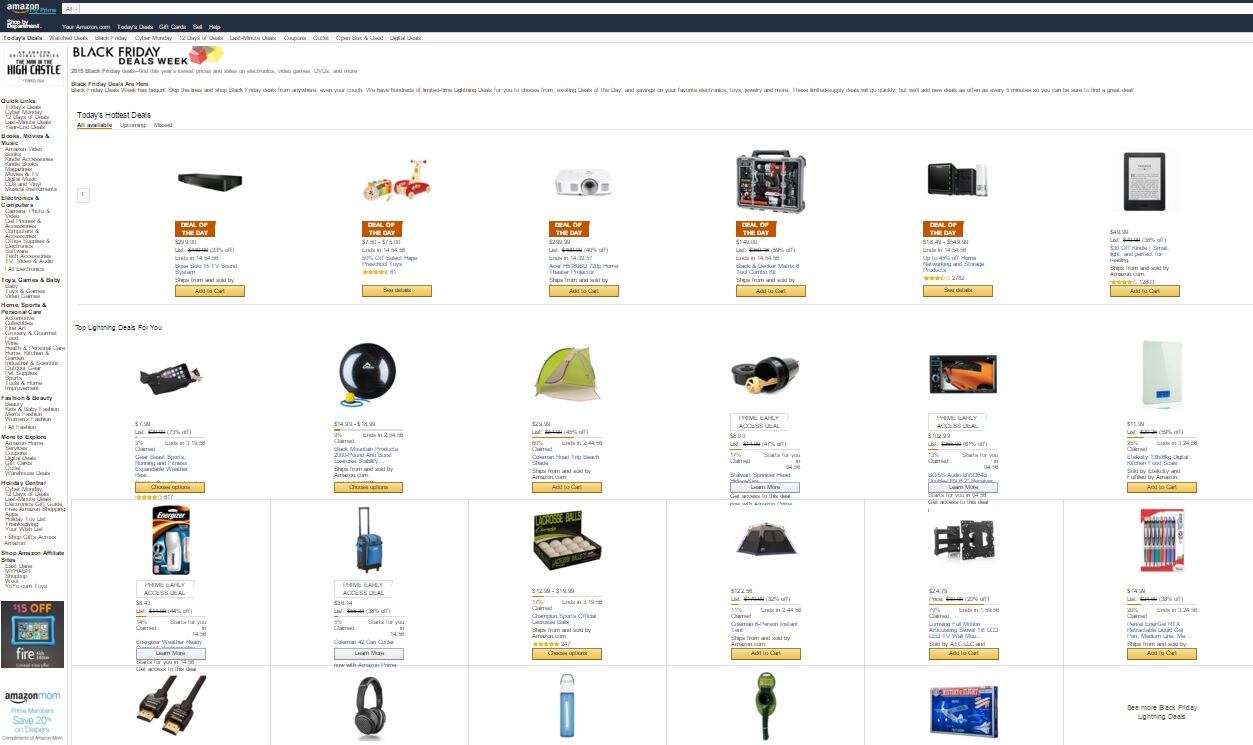1253x745 pixels.
Task: Switch to the Missed deals tab
Action: pyautogui.click(x=162, y=125)
